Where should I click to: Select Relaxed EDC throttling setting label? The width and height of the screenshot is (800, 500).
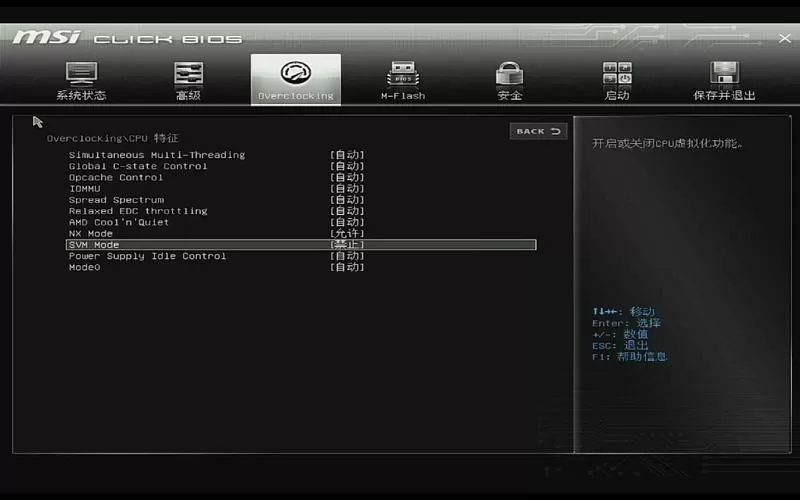[x=138, y=211]
